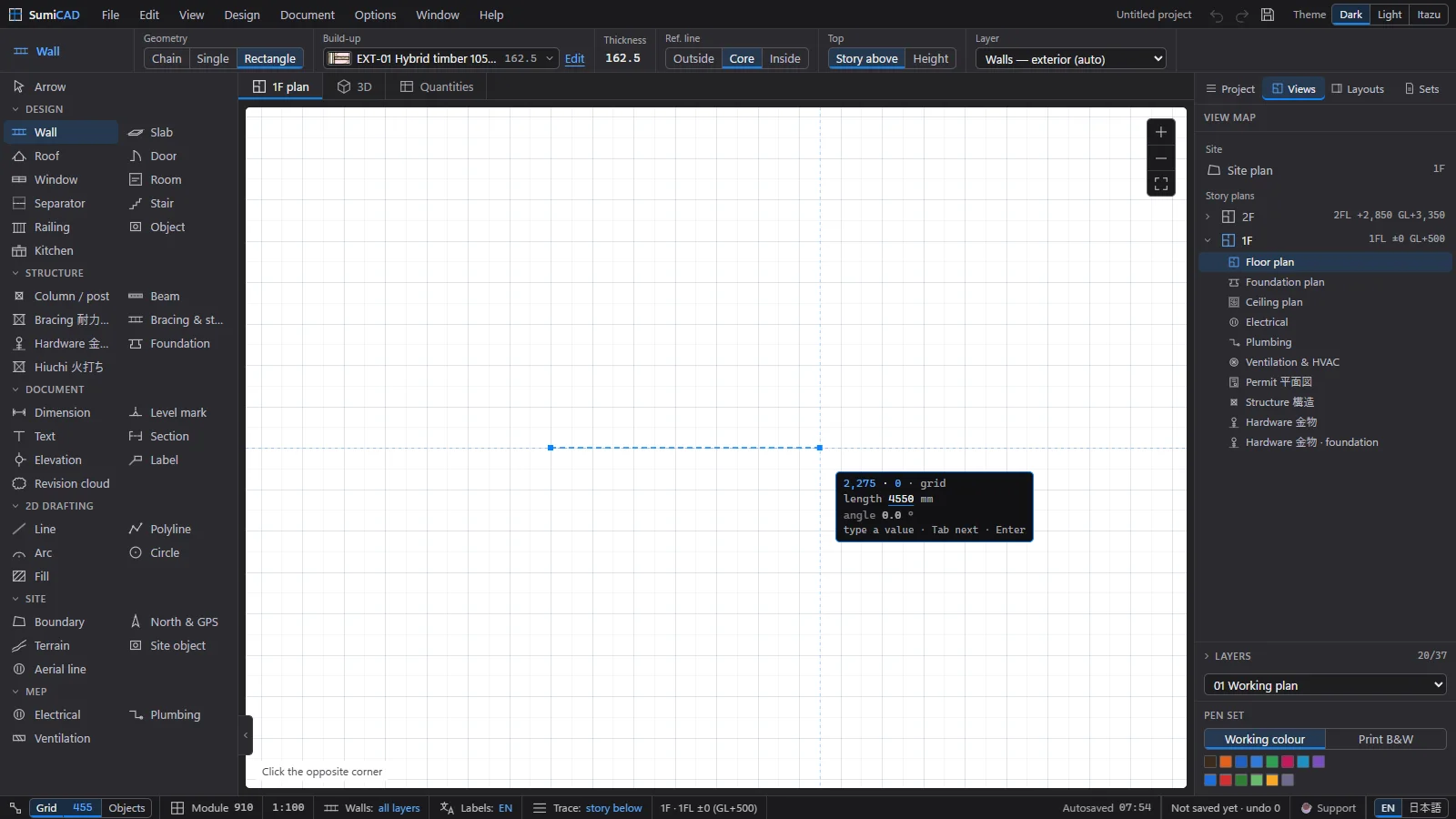The image size is (1456, 819).
Task: Set wall top to Height
Action: (x=931, y=59)
